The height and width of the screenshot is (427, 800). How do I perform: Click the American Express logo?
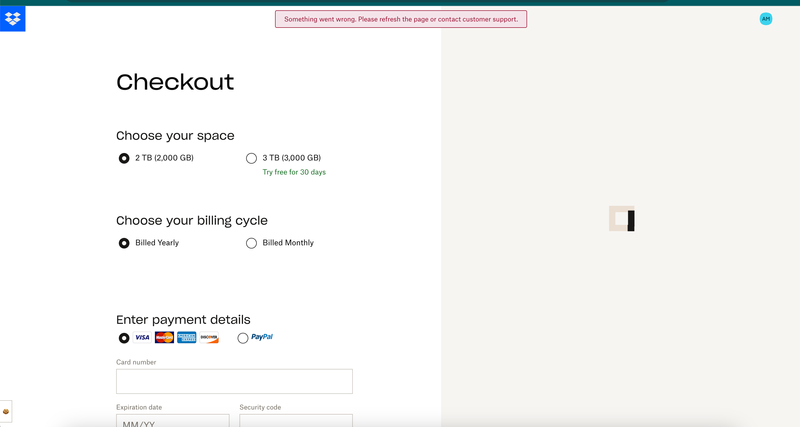click(187, 337)
